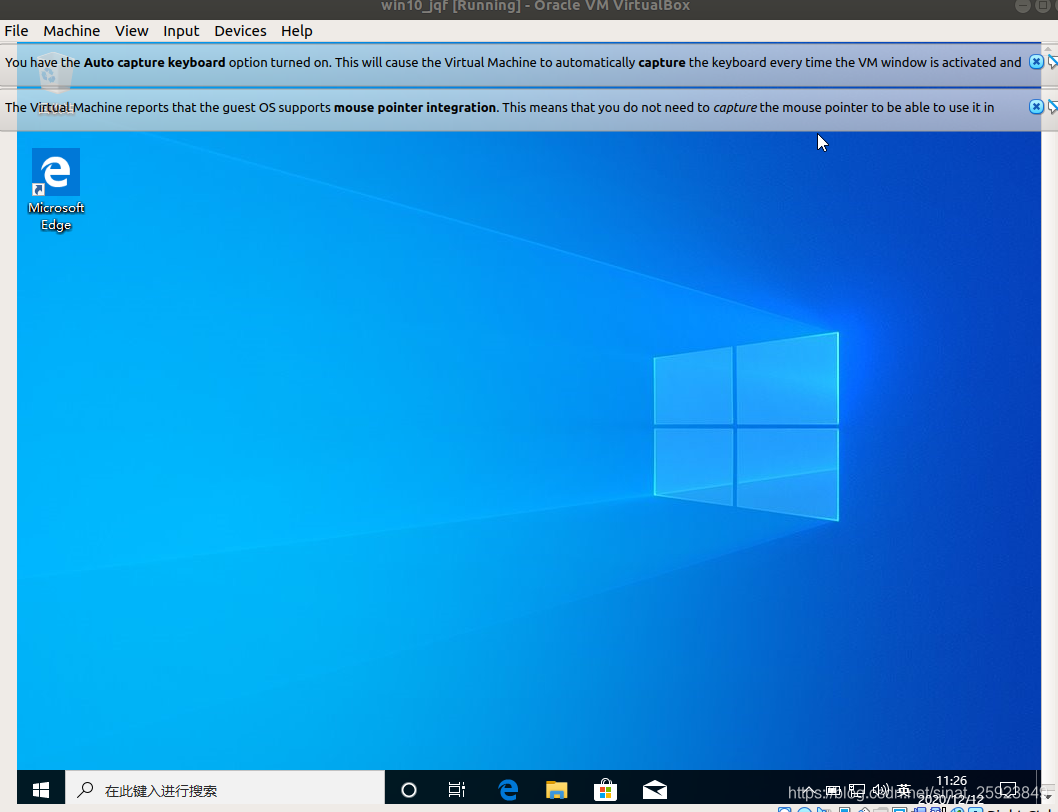Screen dimensions: 1058x812
Task: Open the Windows Action Center
Action: point(1008,790)
